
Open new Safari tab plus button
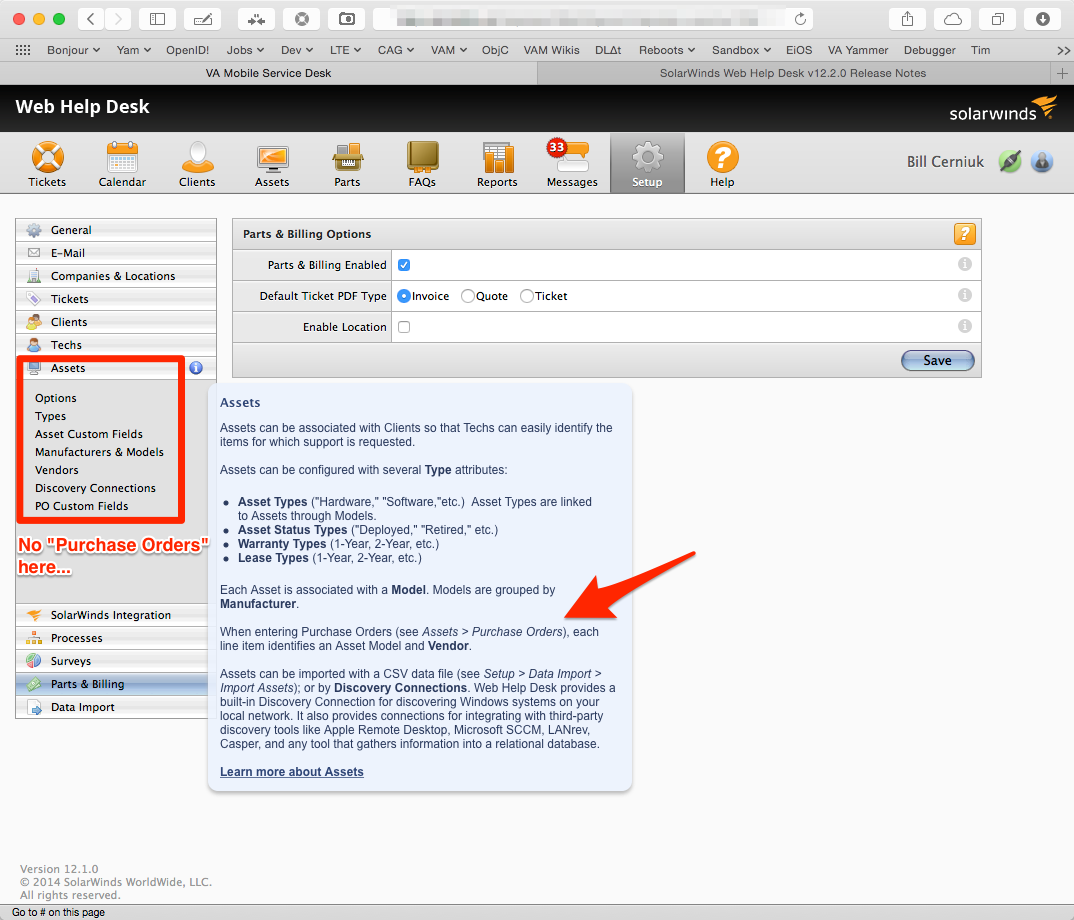pos(1062,73)
